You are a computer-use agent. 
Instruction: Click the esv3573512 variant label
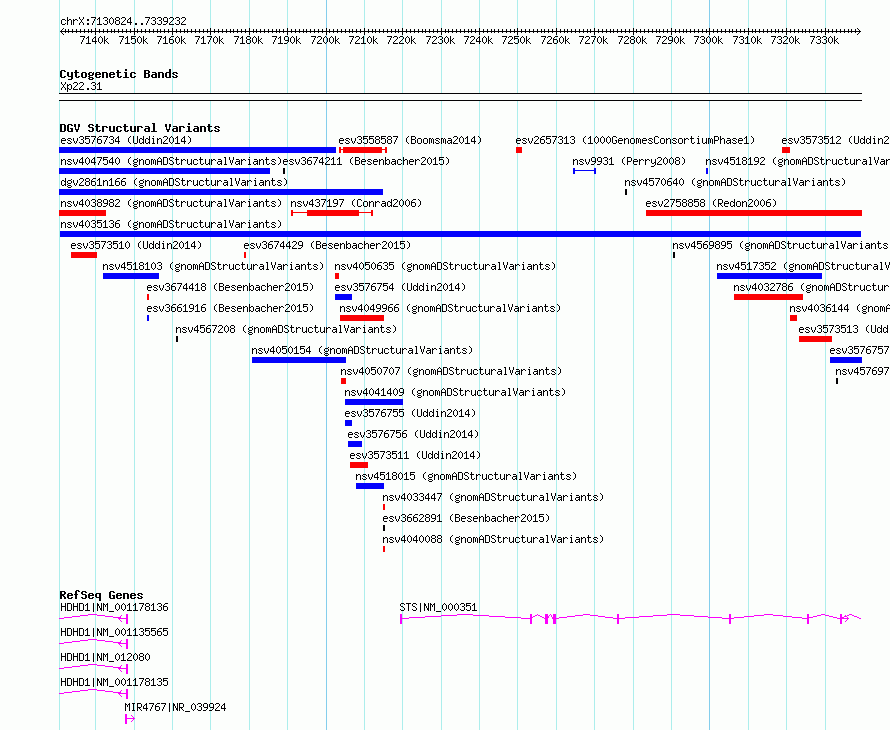pos(835,140)
